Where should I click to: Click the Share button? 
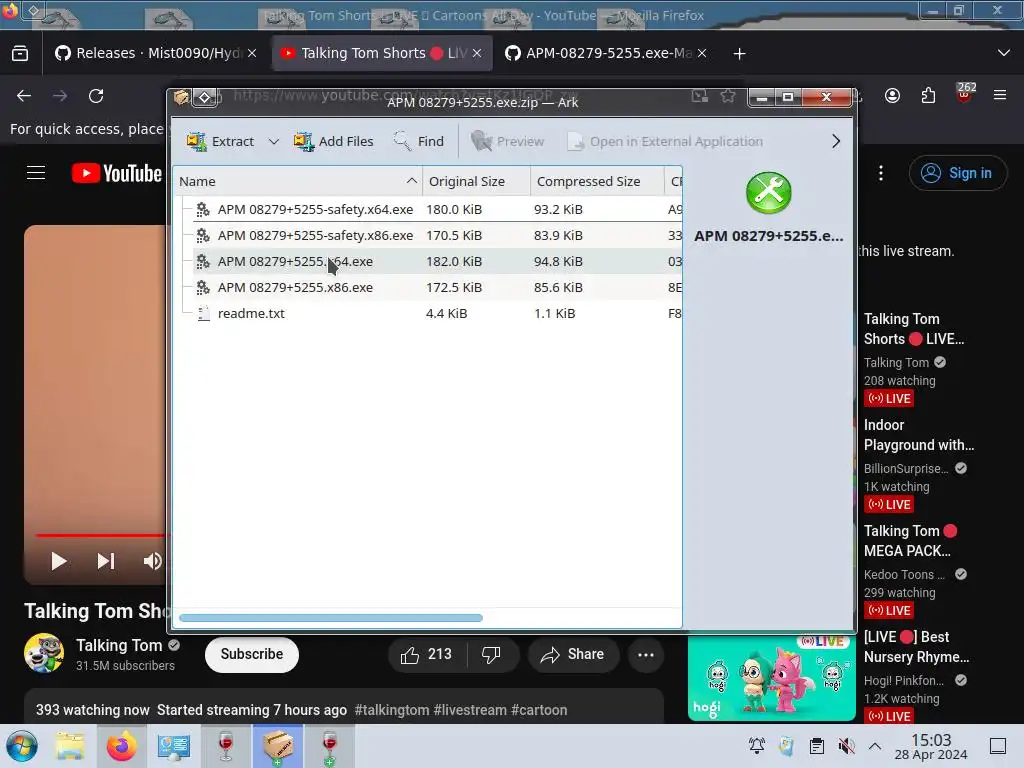point(573,654)
